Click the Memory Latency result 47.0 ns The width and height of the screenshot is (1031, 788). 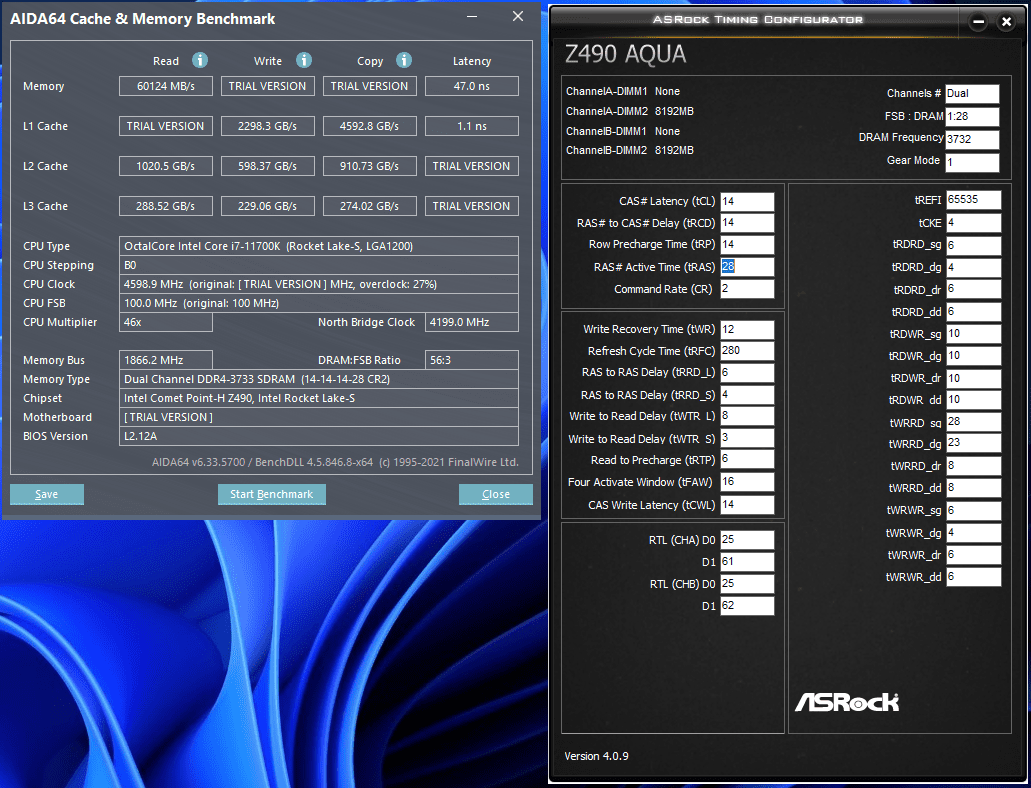pos(471,86)
